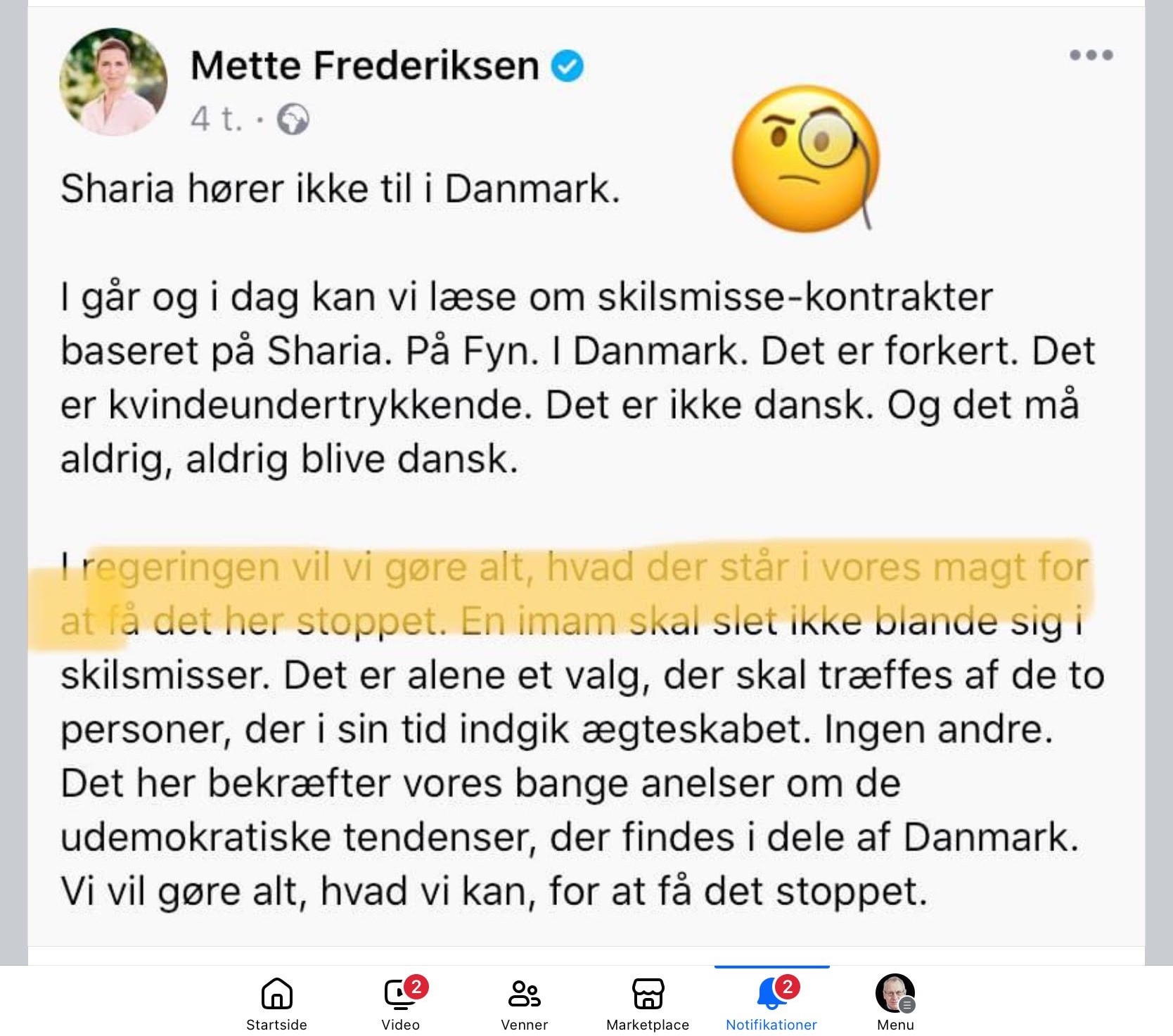Click the "4 t." post timestamp
1173x1036 pixels.
[x=216, y=120]
